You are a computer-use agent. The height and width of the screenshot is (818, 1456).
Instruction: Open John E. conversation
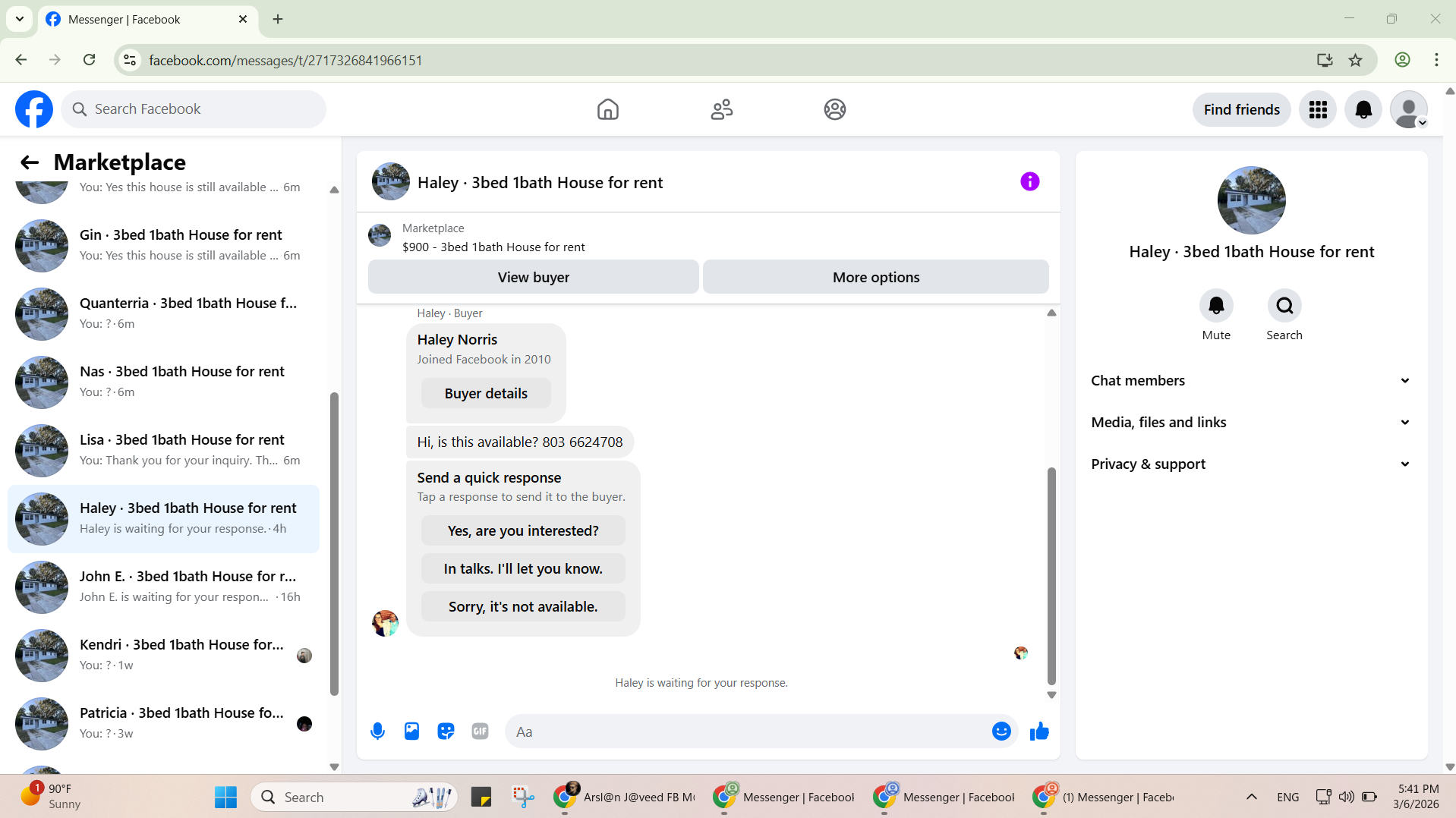tap(163, 587)
